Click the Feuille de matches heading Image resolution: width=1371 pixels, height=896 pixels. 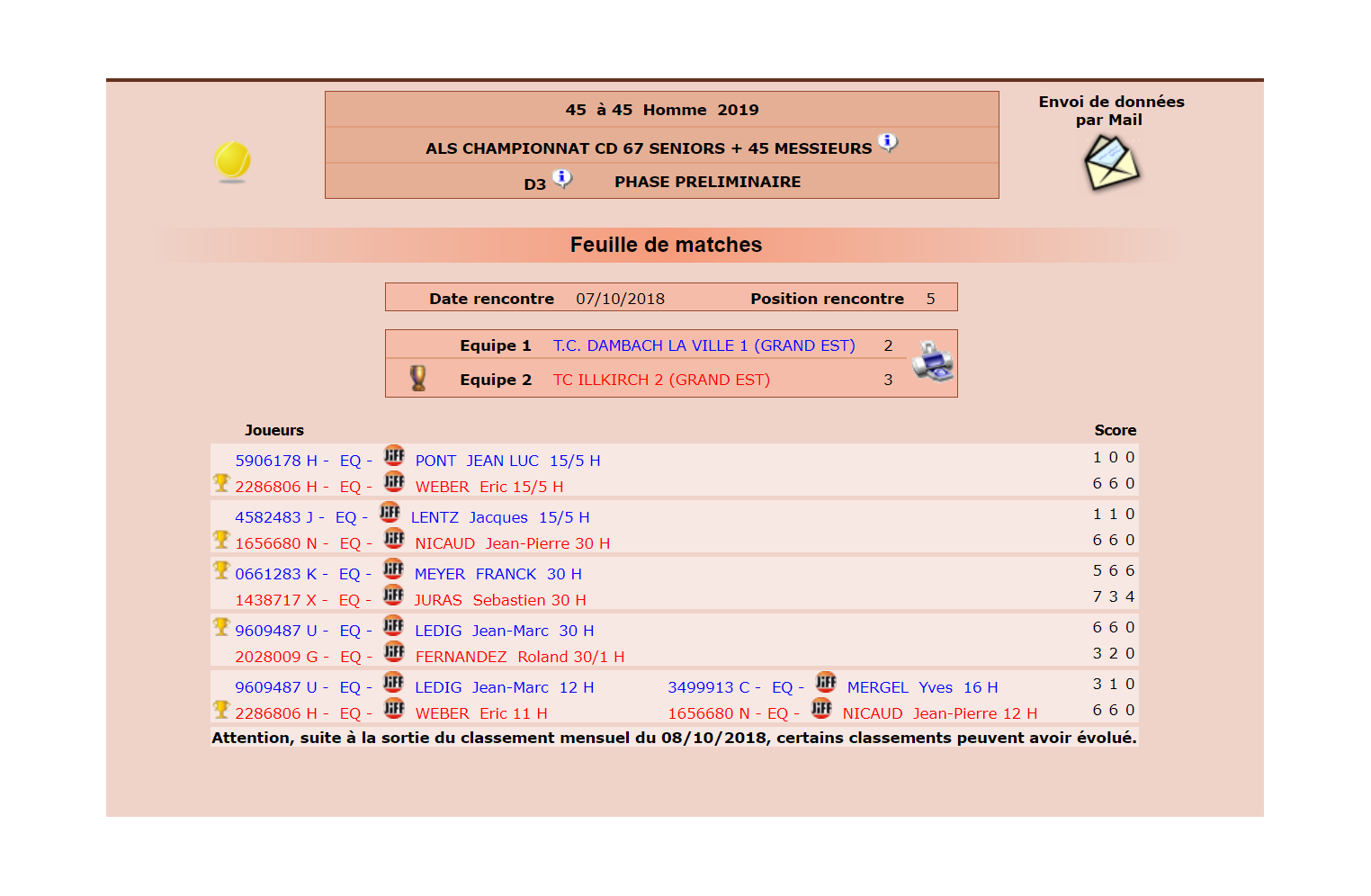[x=666, y=245]
